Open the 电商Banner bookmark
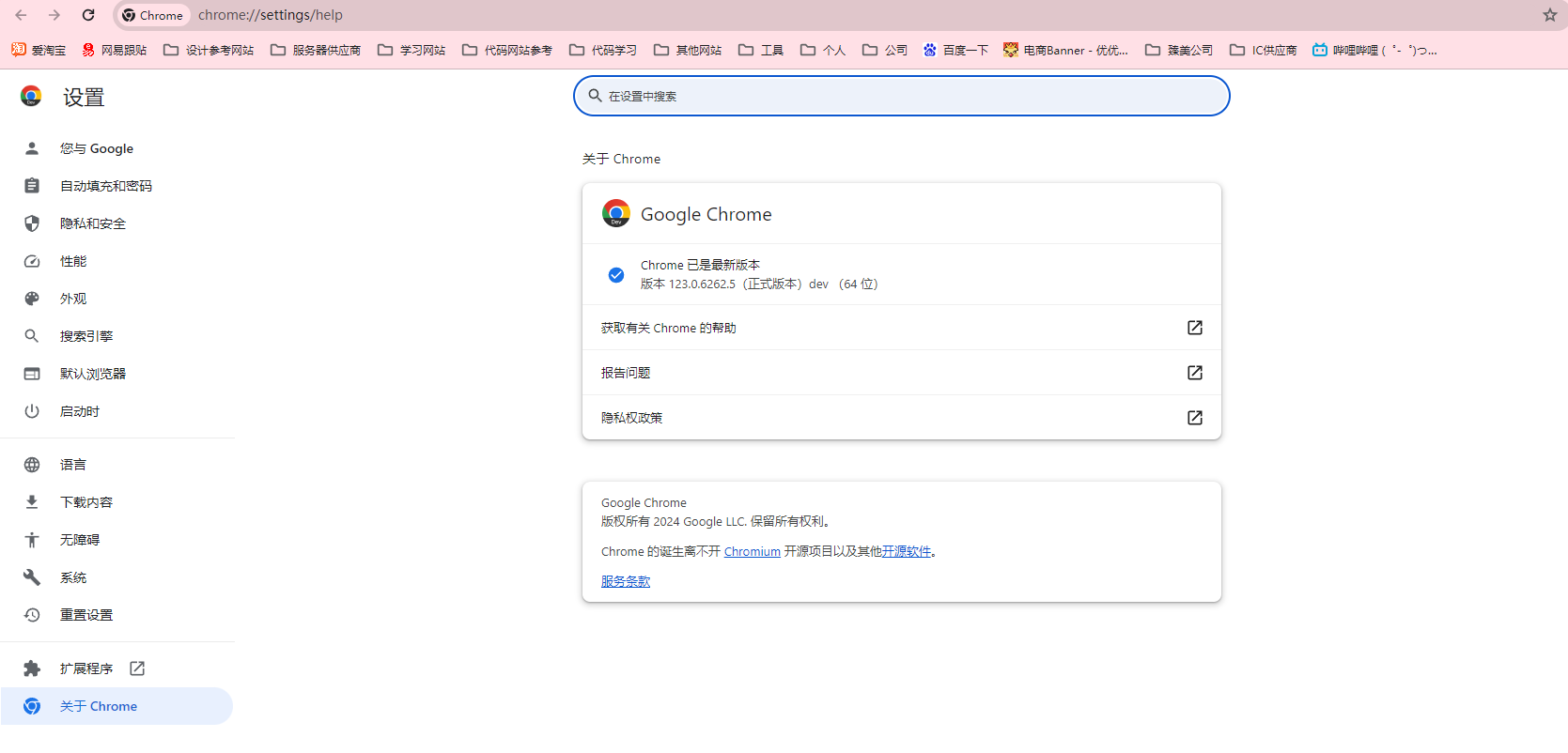The width and height of the screenshot is (1568, 753). [1065, 50]
